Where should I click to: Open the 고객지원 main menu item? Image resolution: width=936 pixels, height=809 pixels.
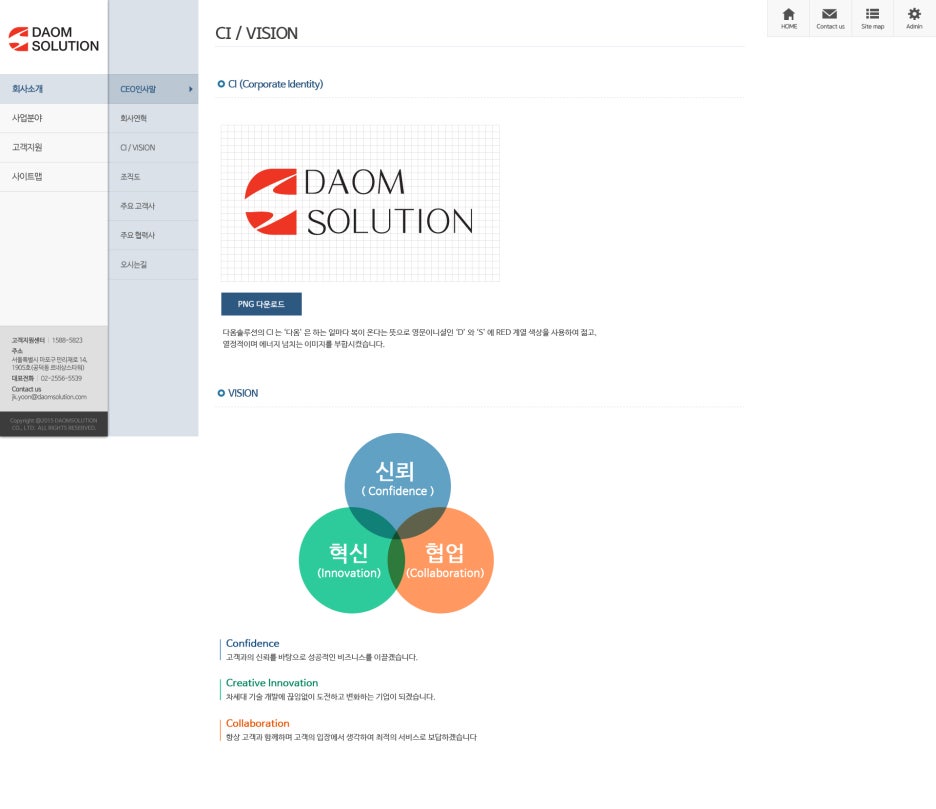(x=54, y=147)
